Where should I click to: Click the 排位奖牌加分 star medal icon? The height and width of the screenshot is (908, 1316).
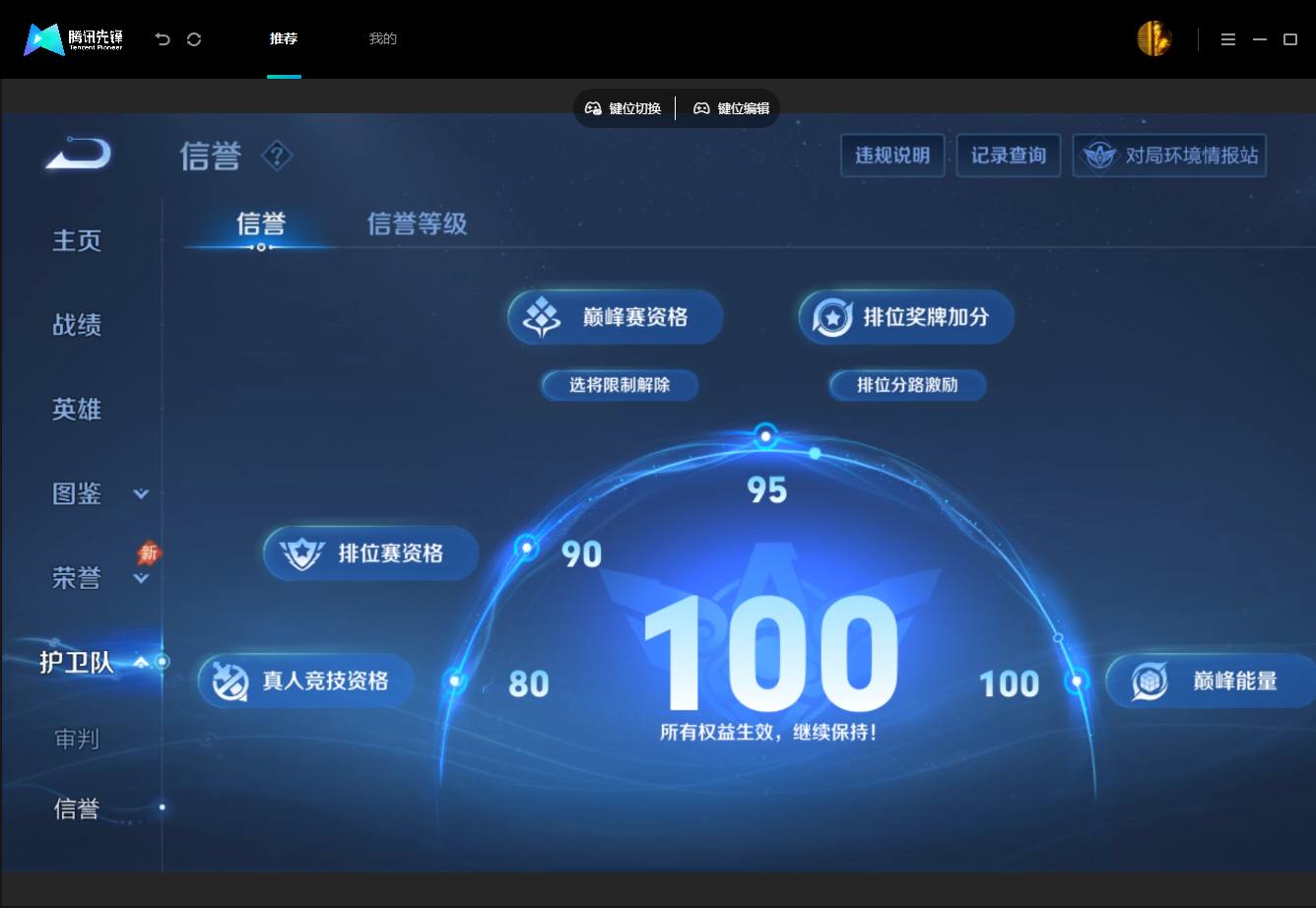(x=832, y=317)
